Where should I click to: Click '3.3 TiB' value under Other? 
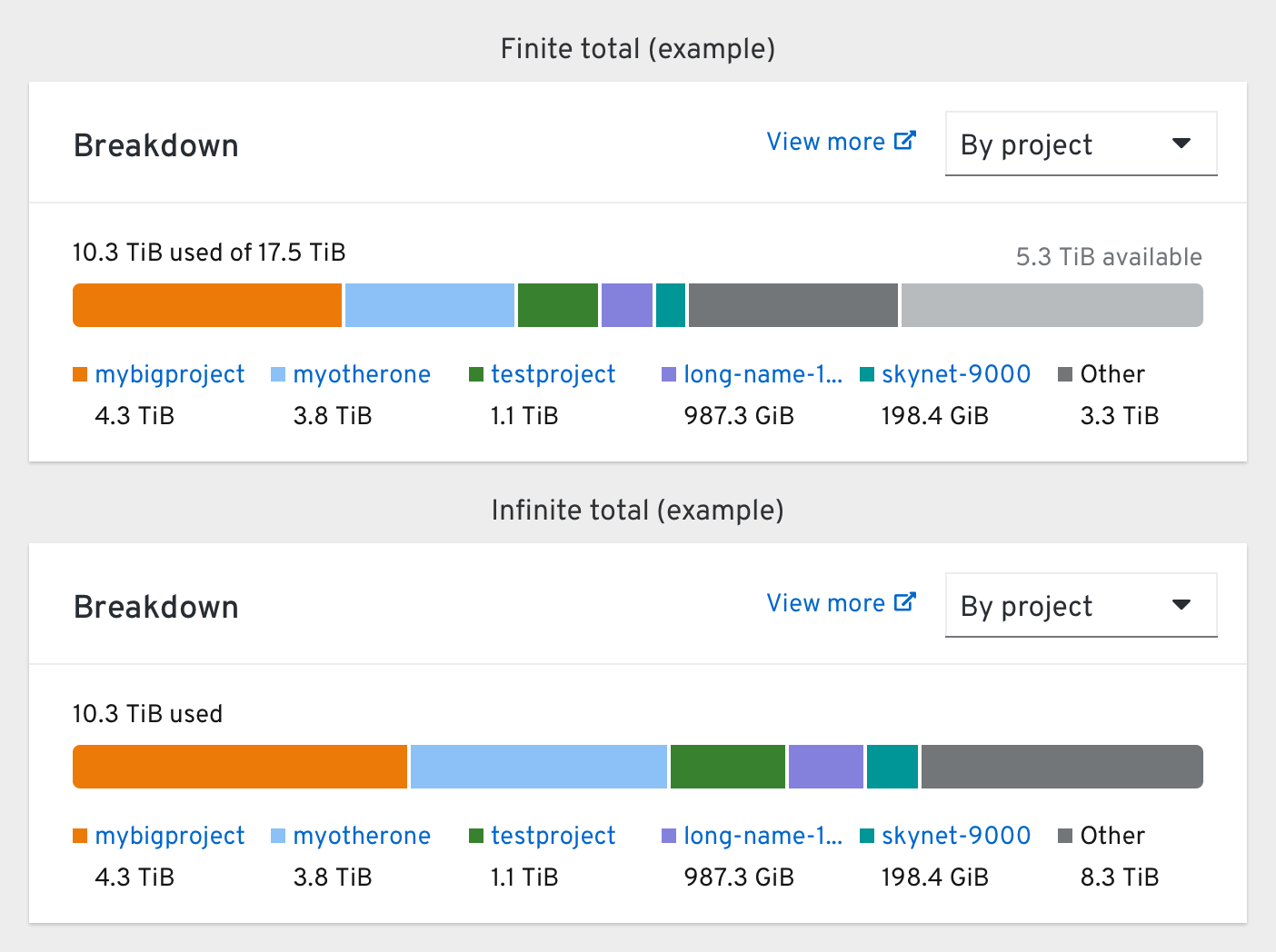tap(1120, 416)
